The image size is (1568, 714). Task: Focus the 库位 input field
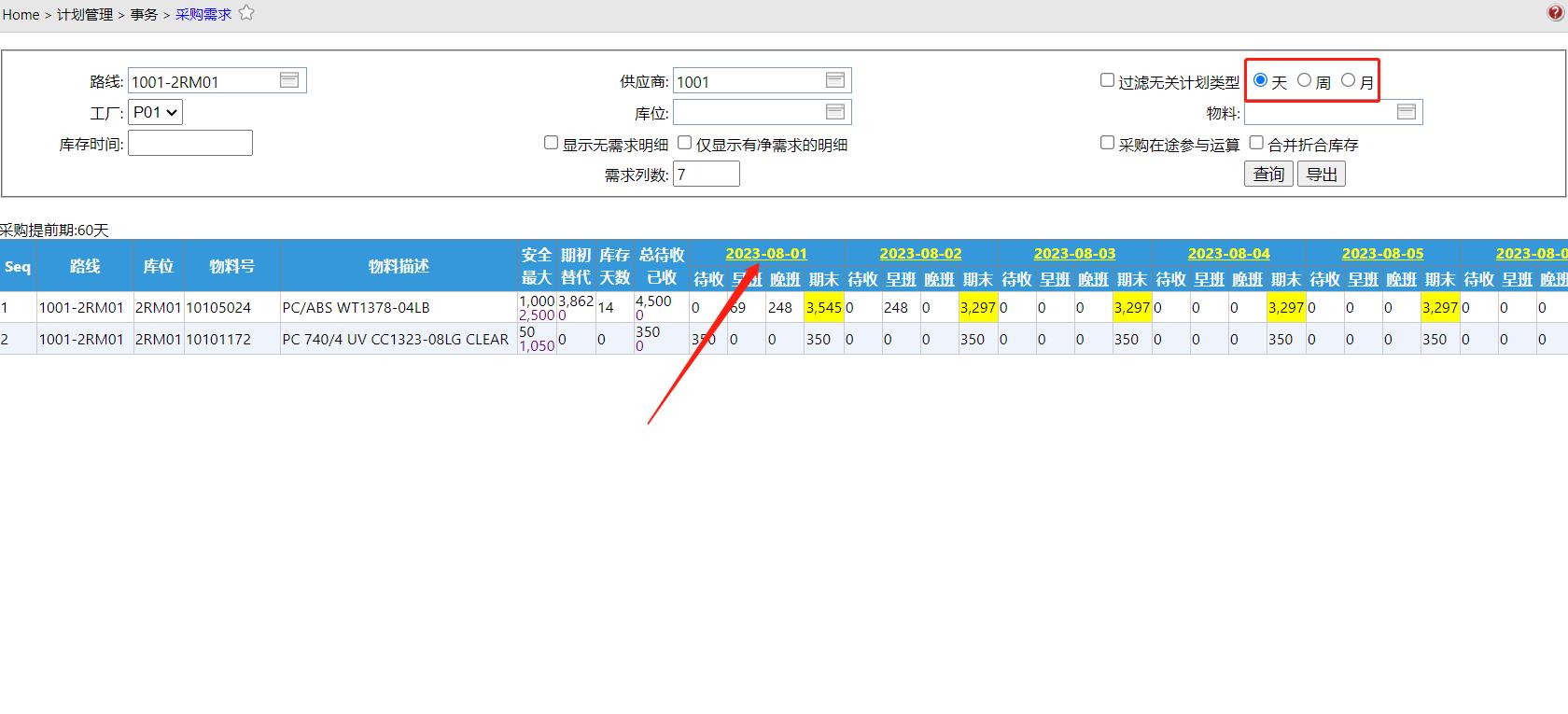click(762, 113)
